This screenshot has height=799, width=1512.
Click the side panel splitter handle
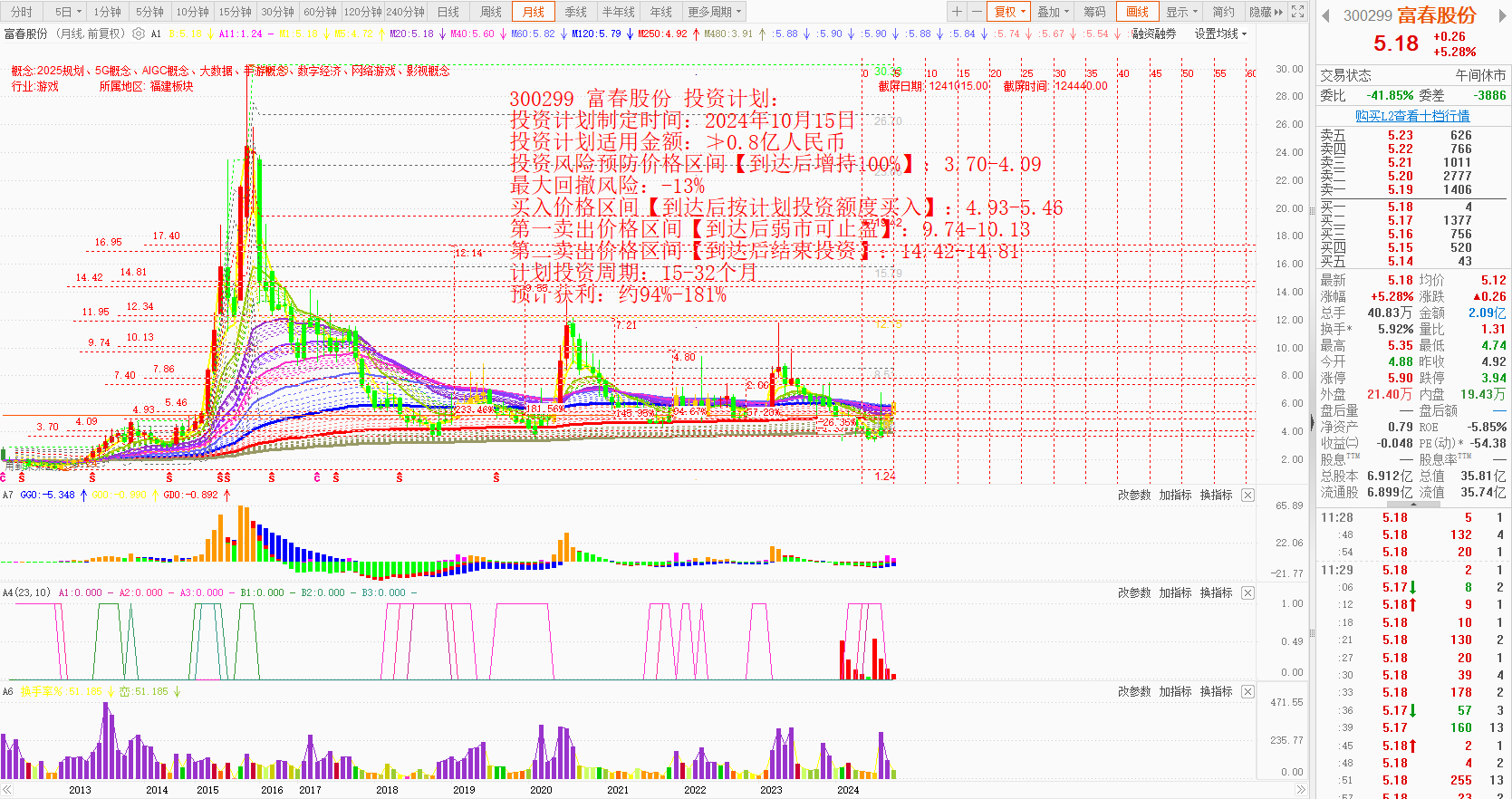(x=1312, y=422)
